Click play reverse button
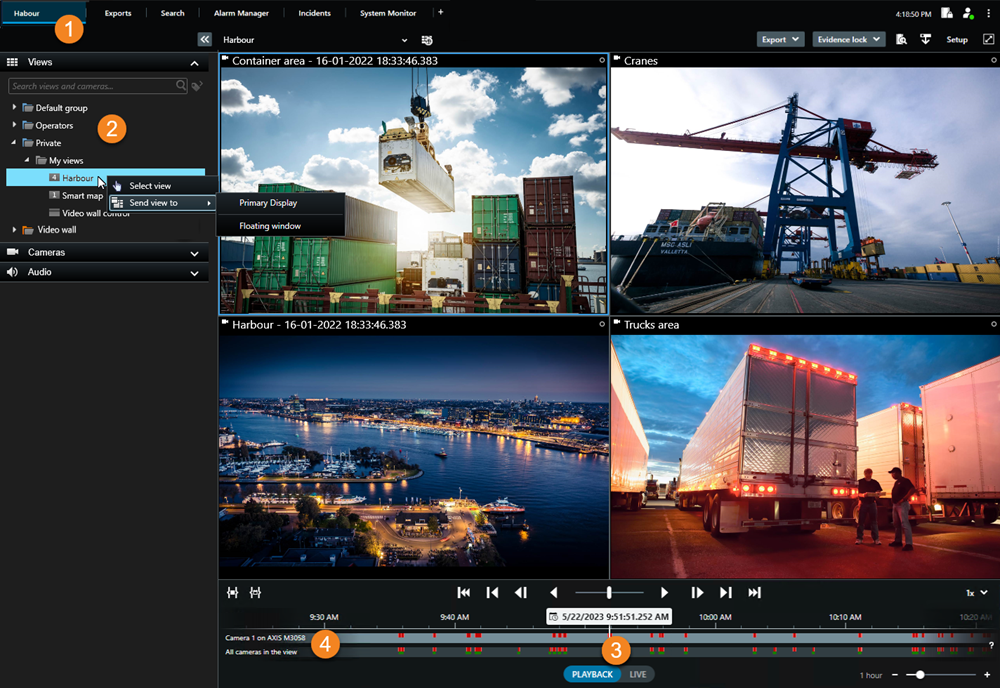 coord(553,592)
